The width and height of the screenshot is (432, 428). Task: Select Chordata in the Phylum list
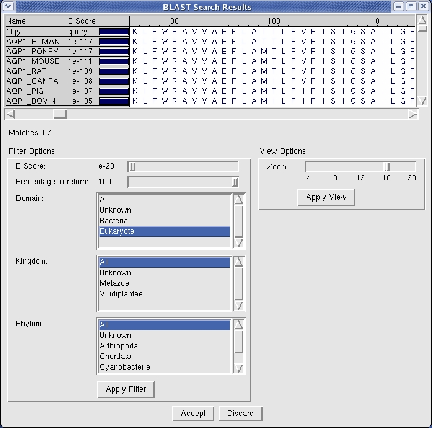click(x=165, y=356)
